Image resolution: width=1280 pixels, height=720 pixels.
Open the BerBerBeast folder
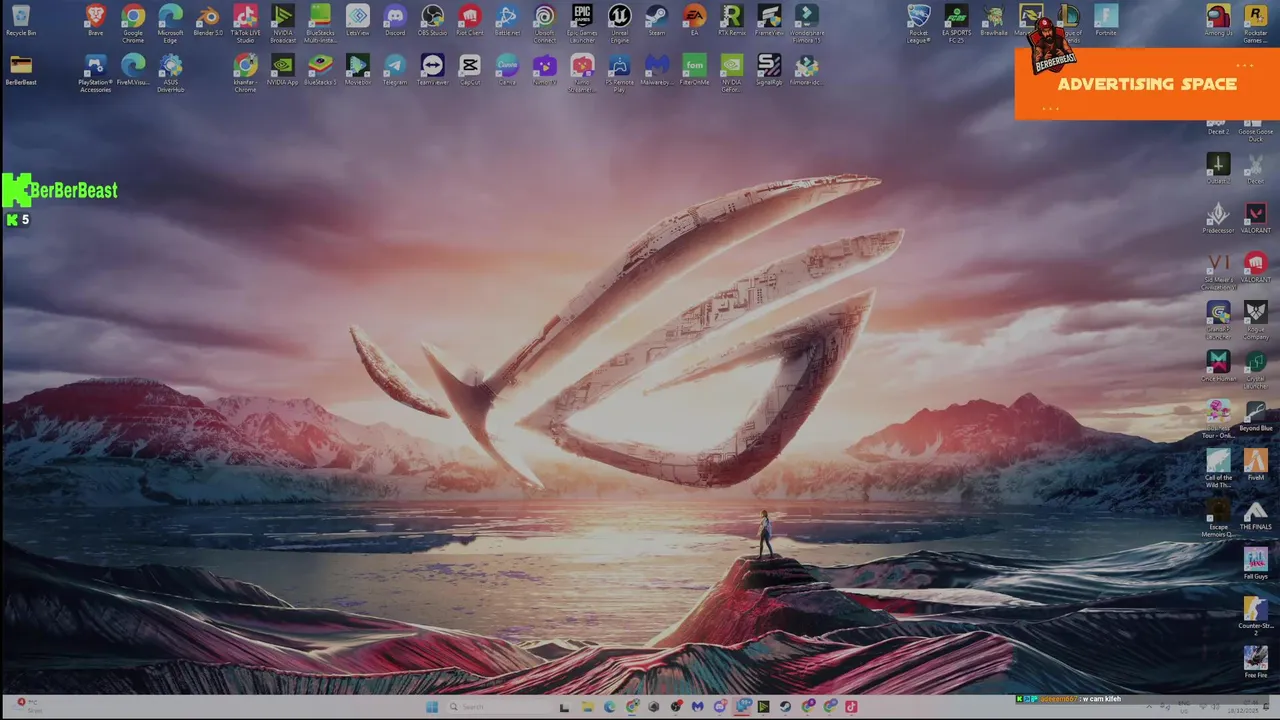[21, 70]
